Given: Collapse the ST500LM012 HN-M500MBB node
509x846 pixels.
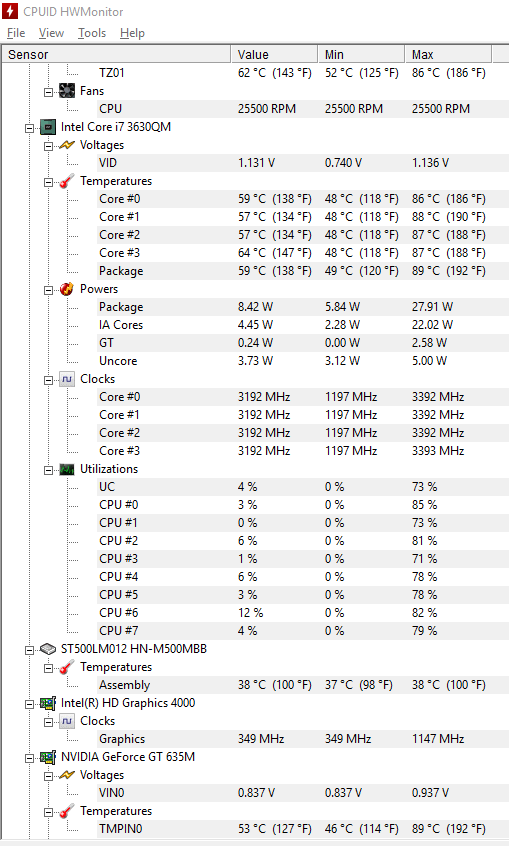Looking at the screenshot, I should coord(29,650).
